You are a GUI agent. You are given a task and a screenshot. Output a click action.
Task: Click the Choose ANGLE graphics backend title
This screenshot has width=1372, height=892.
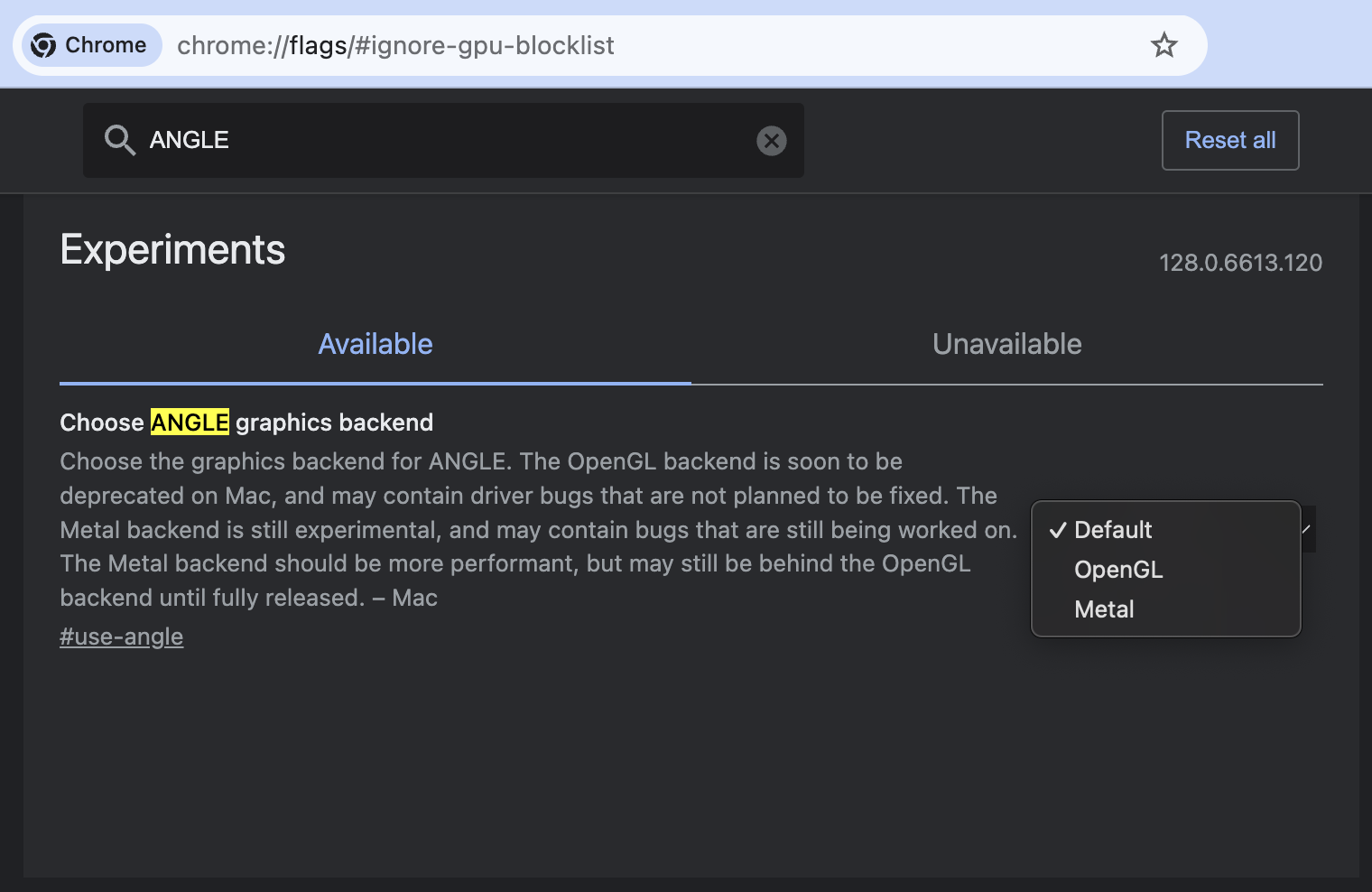(x=246, y=422)
